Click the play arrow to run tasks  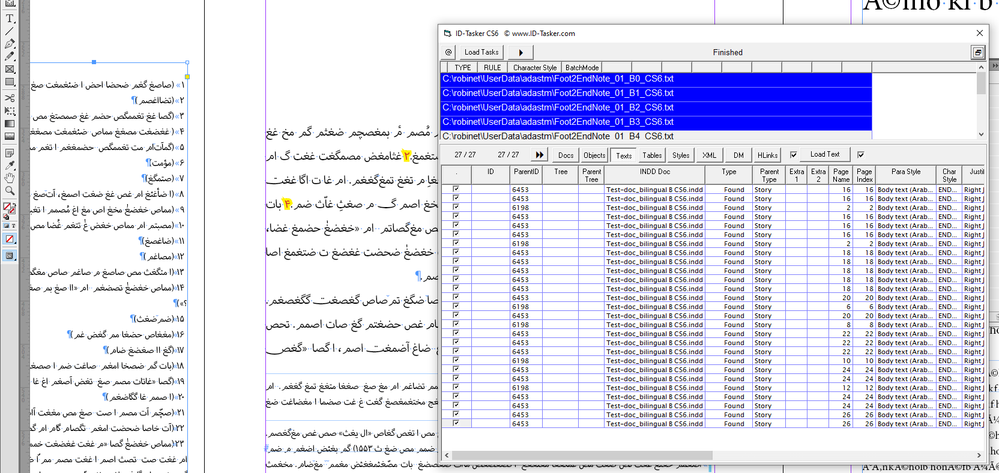(520, 52)
